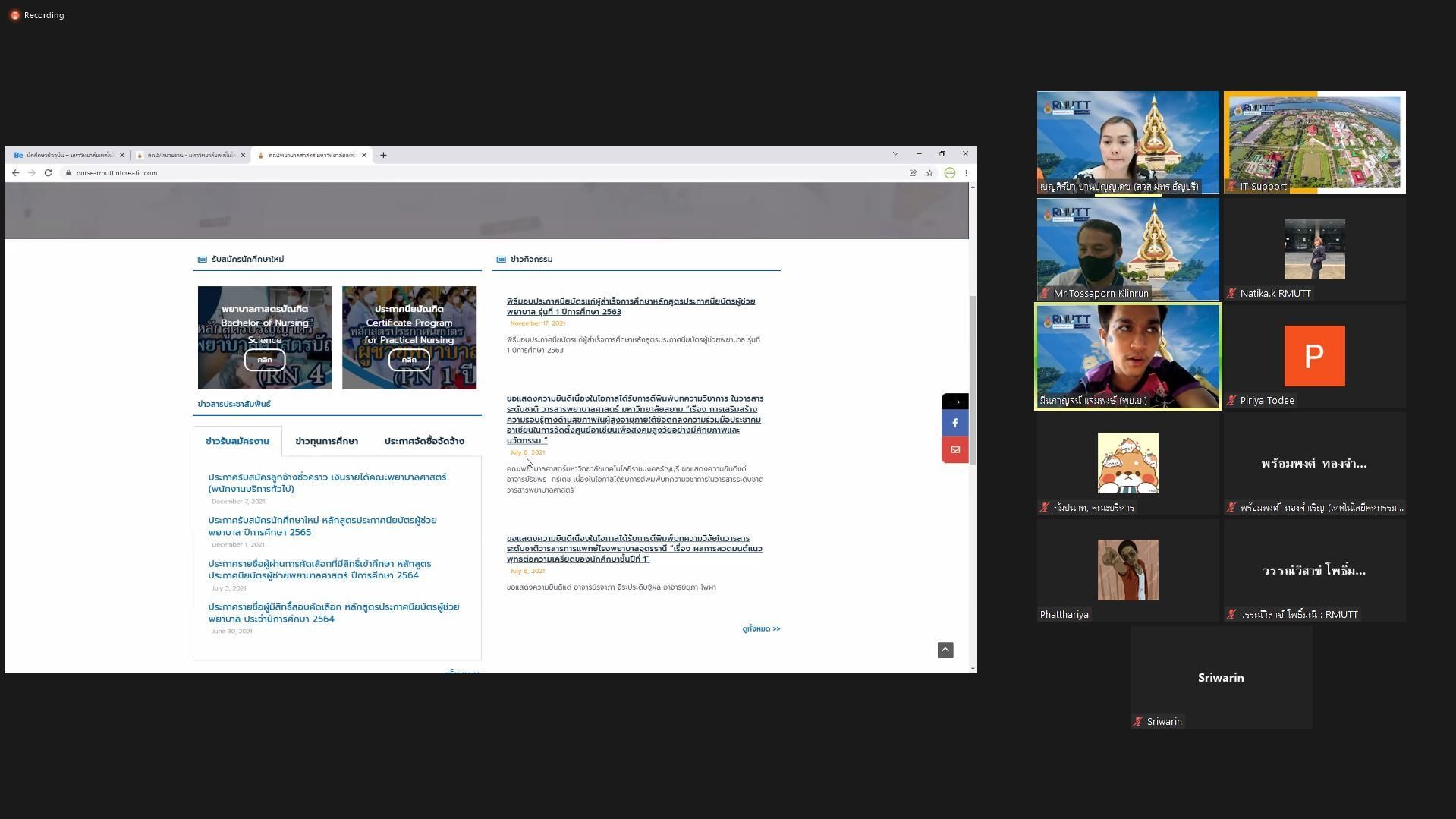Select the ข่าวรับสมัครงาน tab
1456x819 pixels.
[237, 441]
